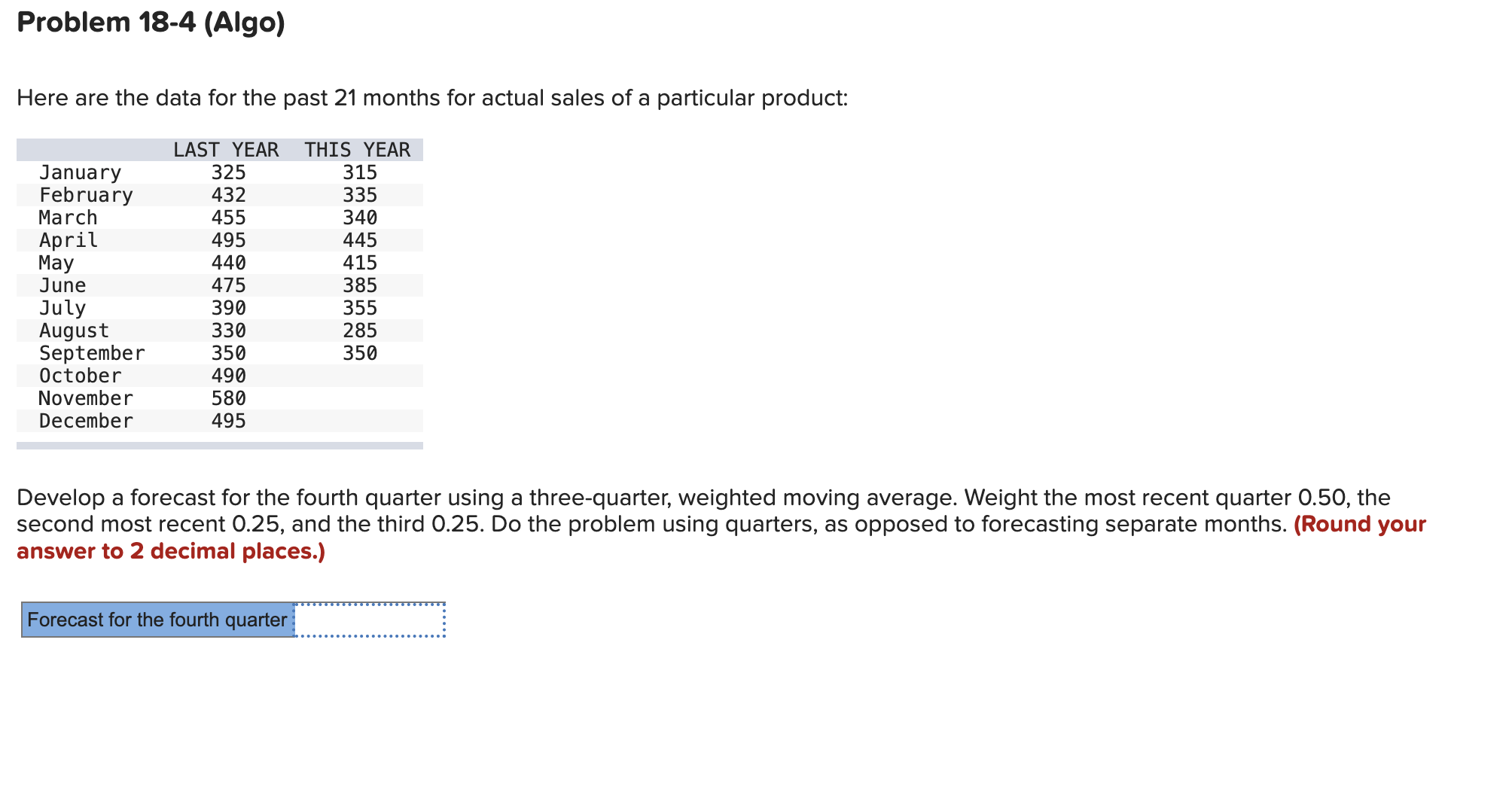
Task: Click the February sales value 432
Action: (x=229, y=195)
